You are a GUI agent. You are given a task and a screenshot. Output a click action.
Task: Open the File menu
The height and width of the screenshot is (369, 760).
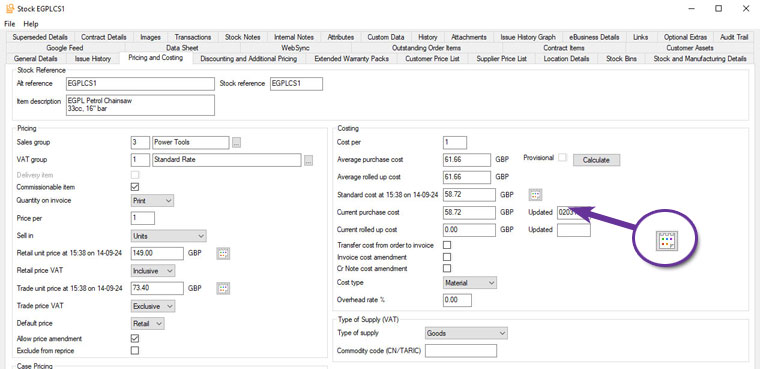tap(10, 24)
